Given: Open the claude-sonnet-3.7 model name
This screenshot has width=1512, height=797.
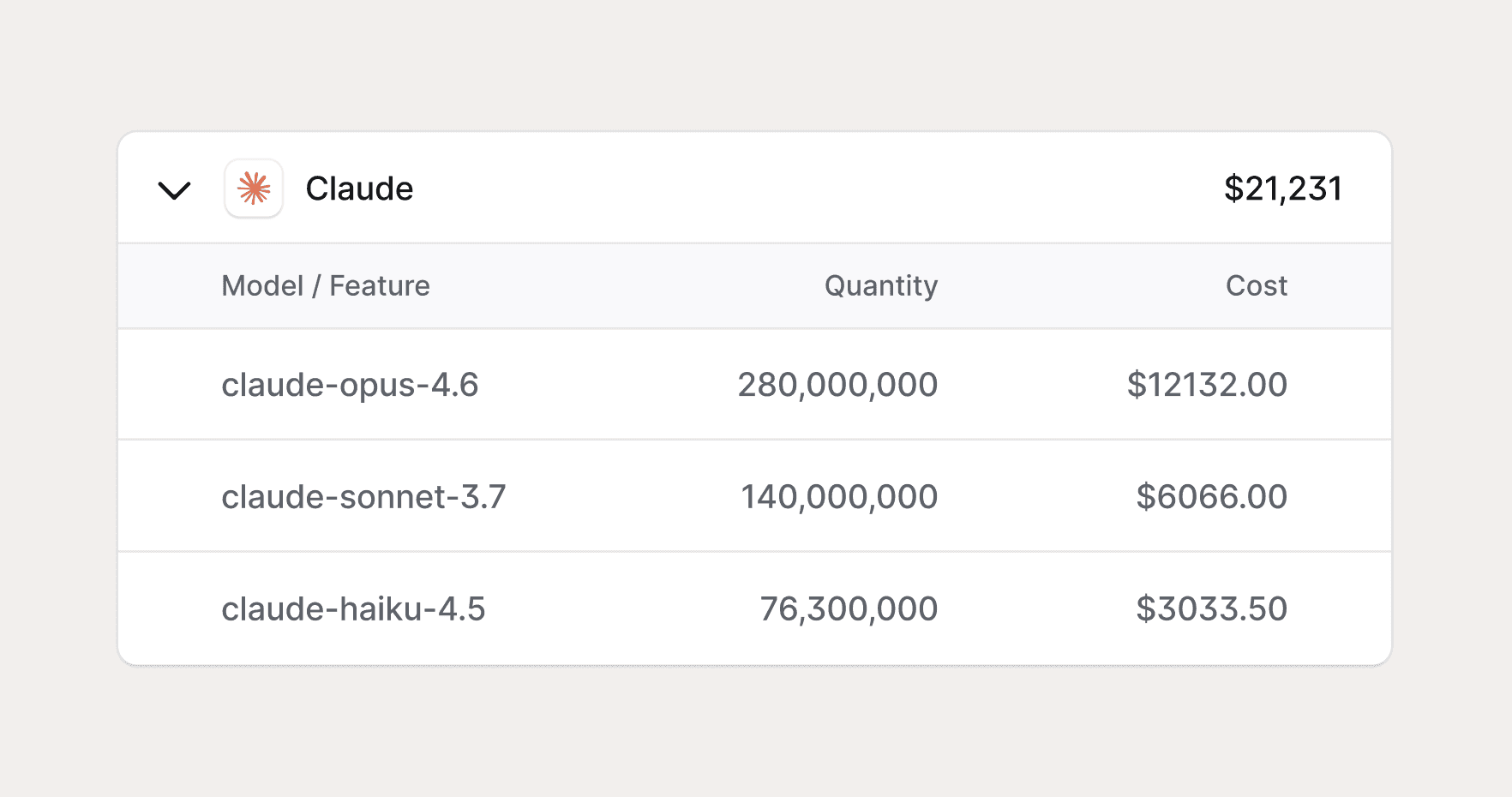Looking at the screenshot, I should [x=363, y=496].
